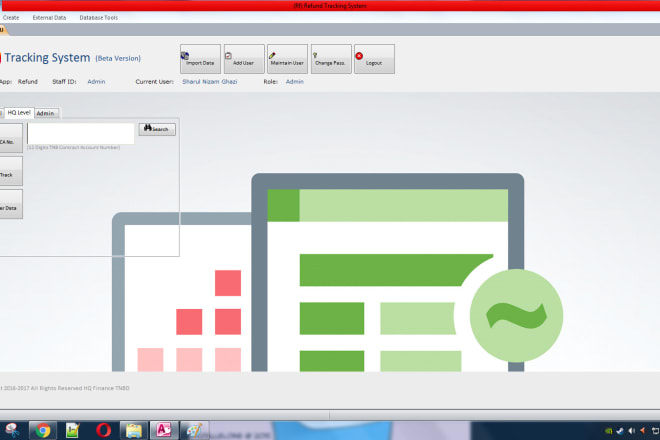Click the Import Data button
The image size is (660, 440).
(200, 59)
